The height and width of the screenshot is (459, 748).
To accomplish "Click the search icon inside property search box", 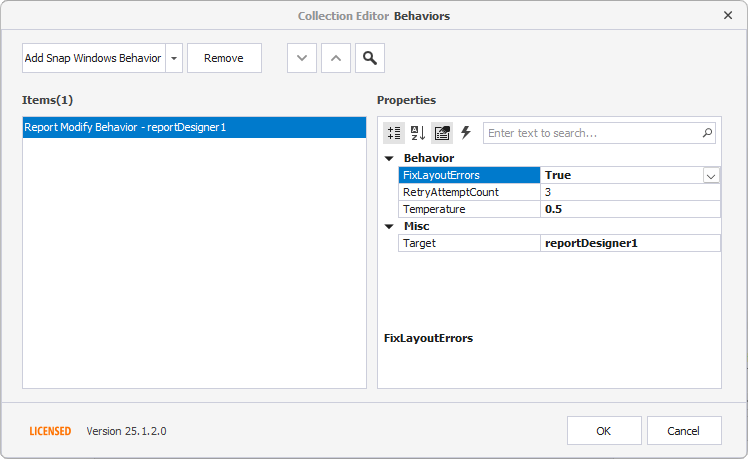I will coord(707,133).
